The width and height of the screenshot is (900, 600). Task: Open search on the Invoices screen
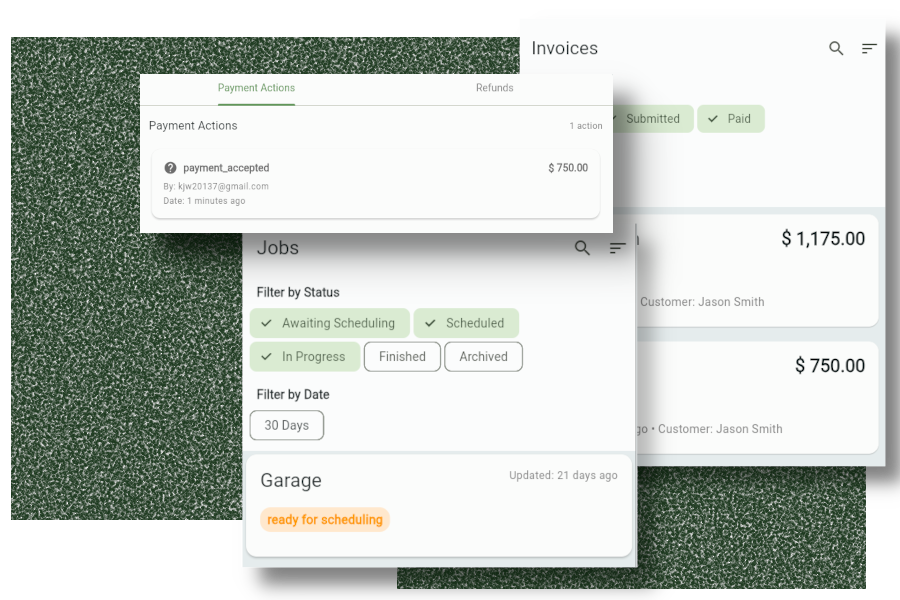point(836,48)
